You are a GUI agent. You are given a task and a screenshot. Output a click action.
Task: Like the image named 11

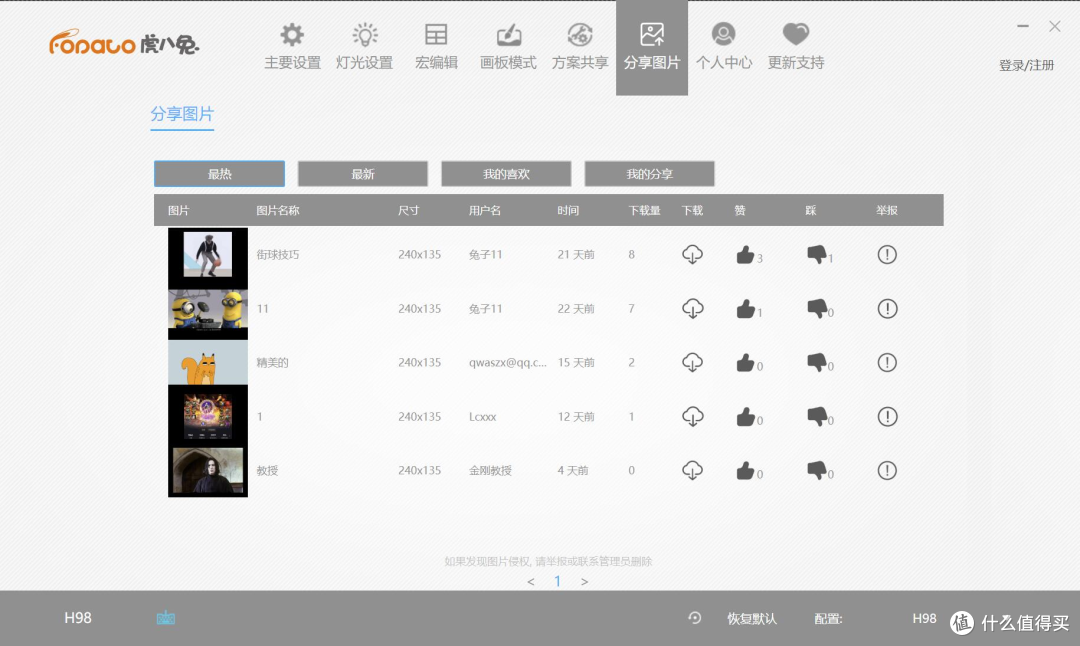(x=745, y=309)
